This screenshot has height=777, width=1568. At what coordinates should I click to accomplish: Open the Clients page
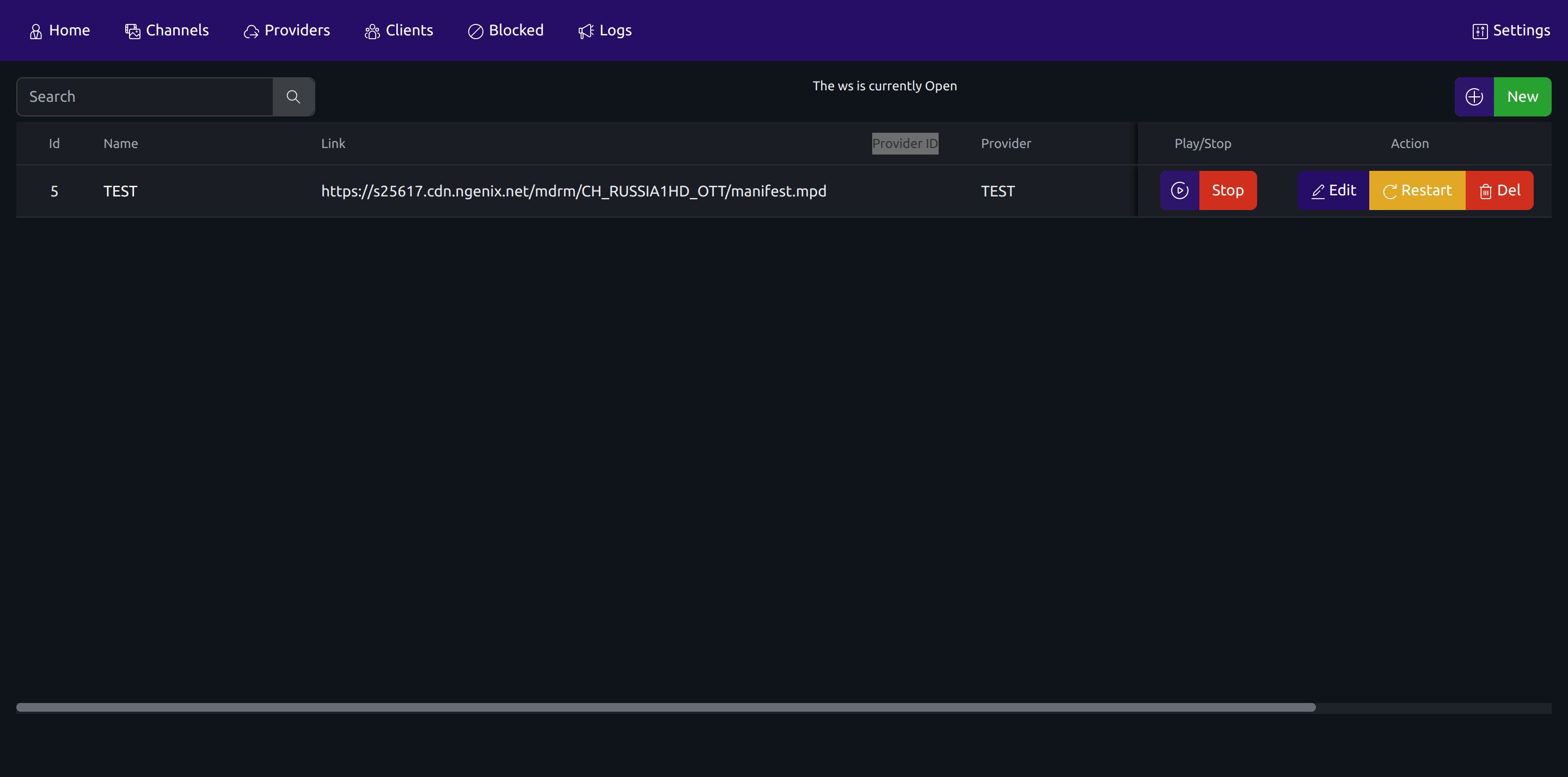click(x=399, y=30)
